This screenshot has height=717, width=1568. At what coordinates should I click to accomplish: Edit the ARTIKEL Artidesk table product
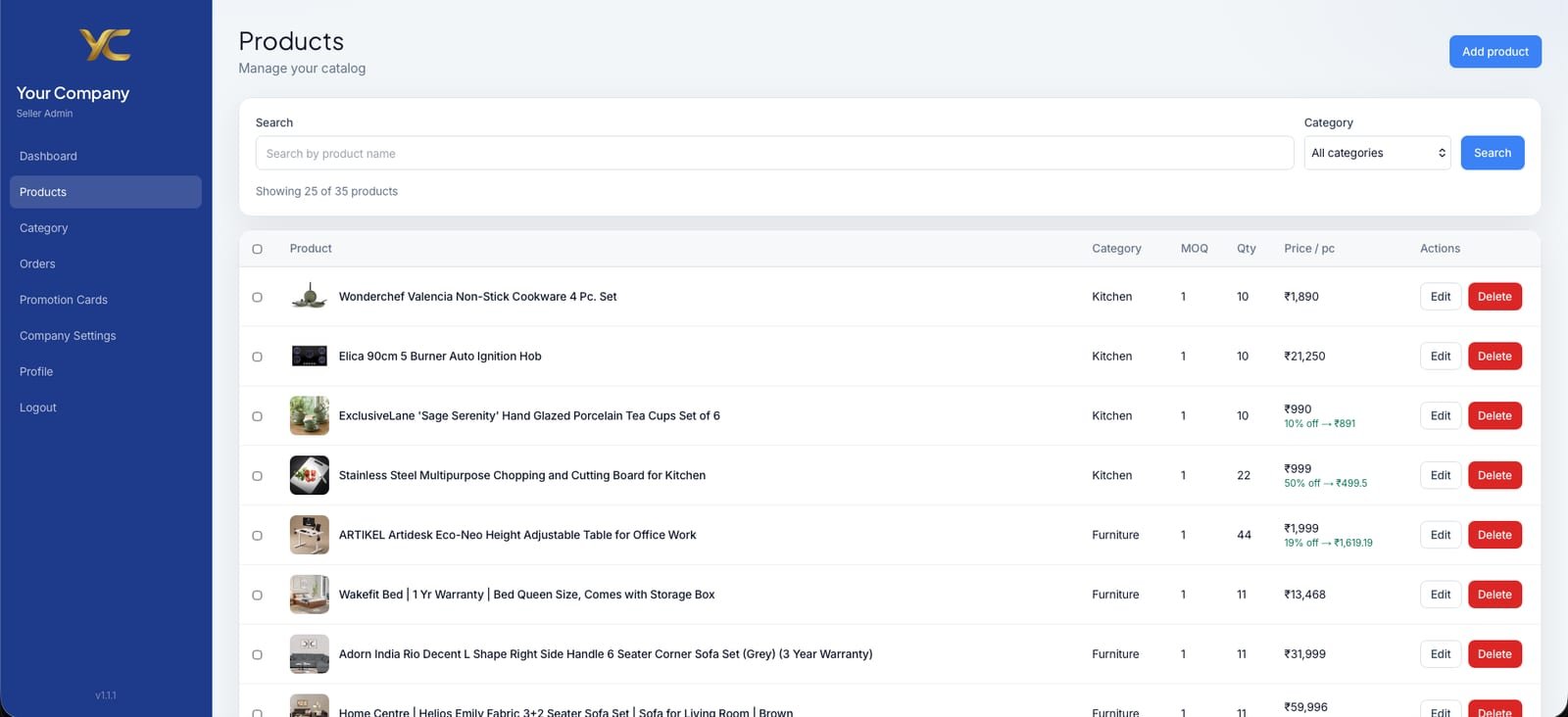[1440, 536]
